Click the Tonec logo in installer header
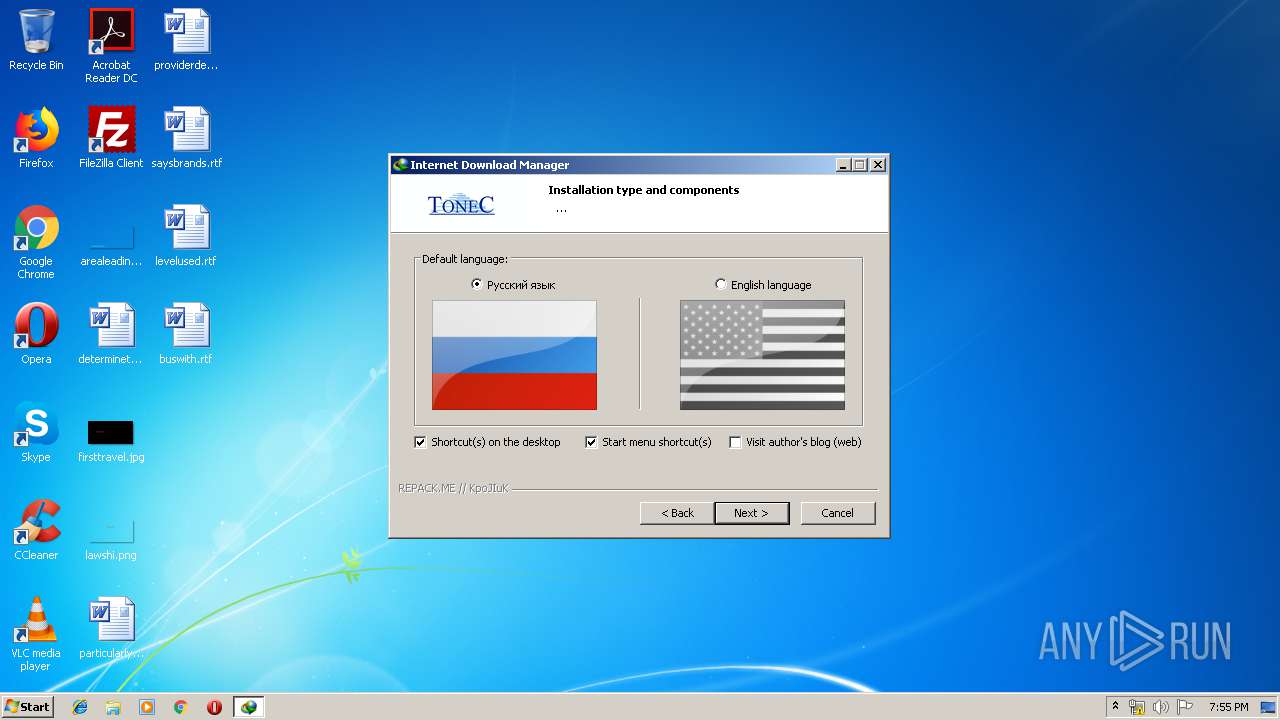 coord(461,204)
